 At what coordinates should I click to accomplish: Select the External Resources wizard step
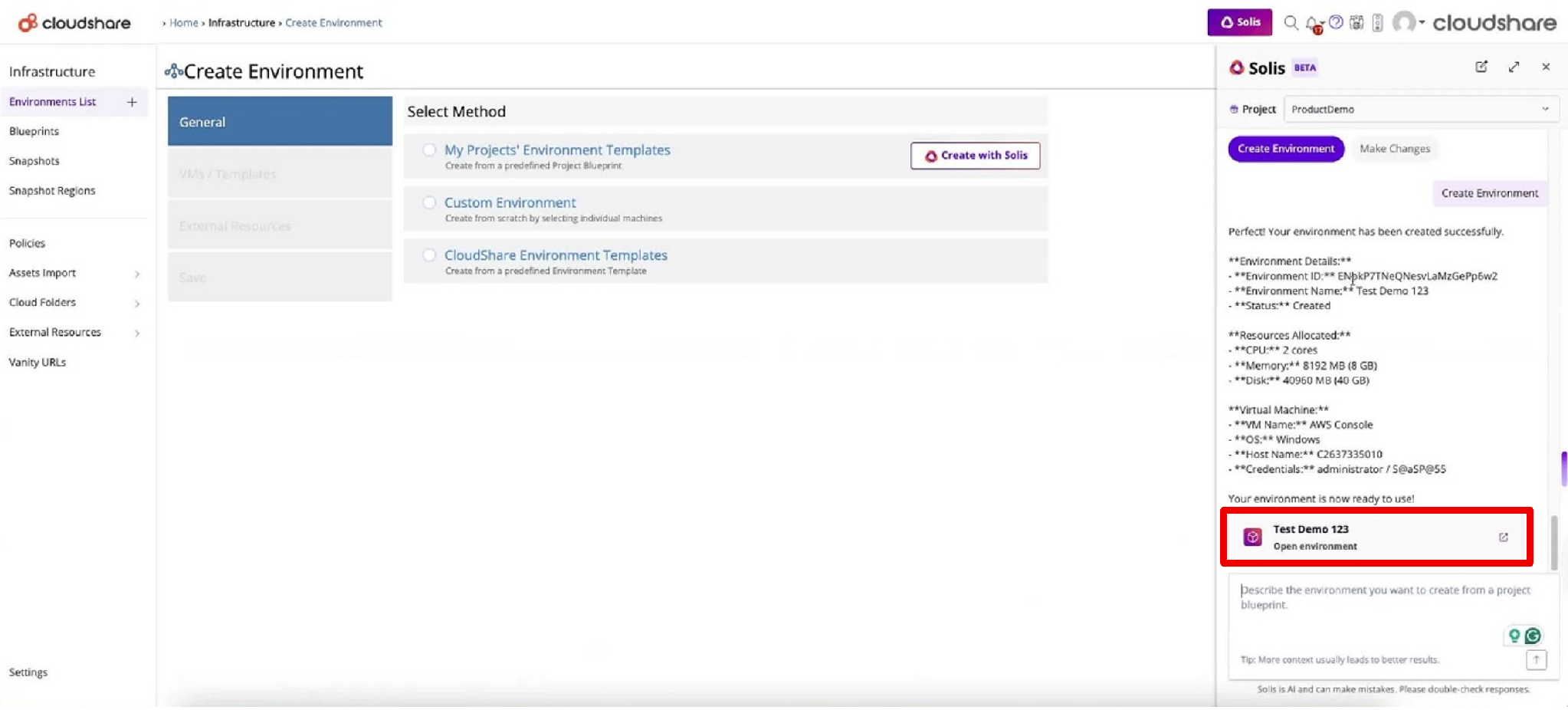click(x=280, y=225)
